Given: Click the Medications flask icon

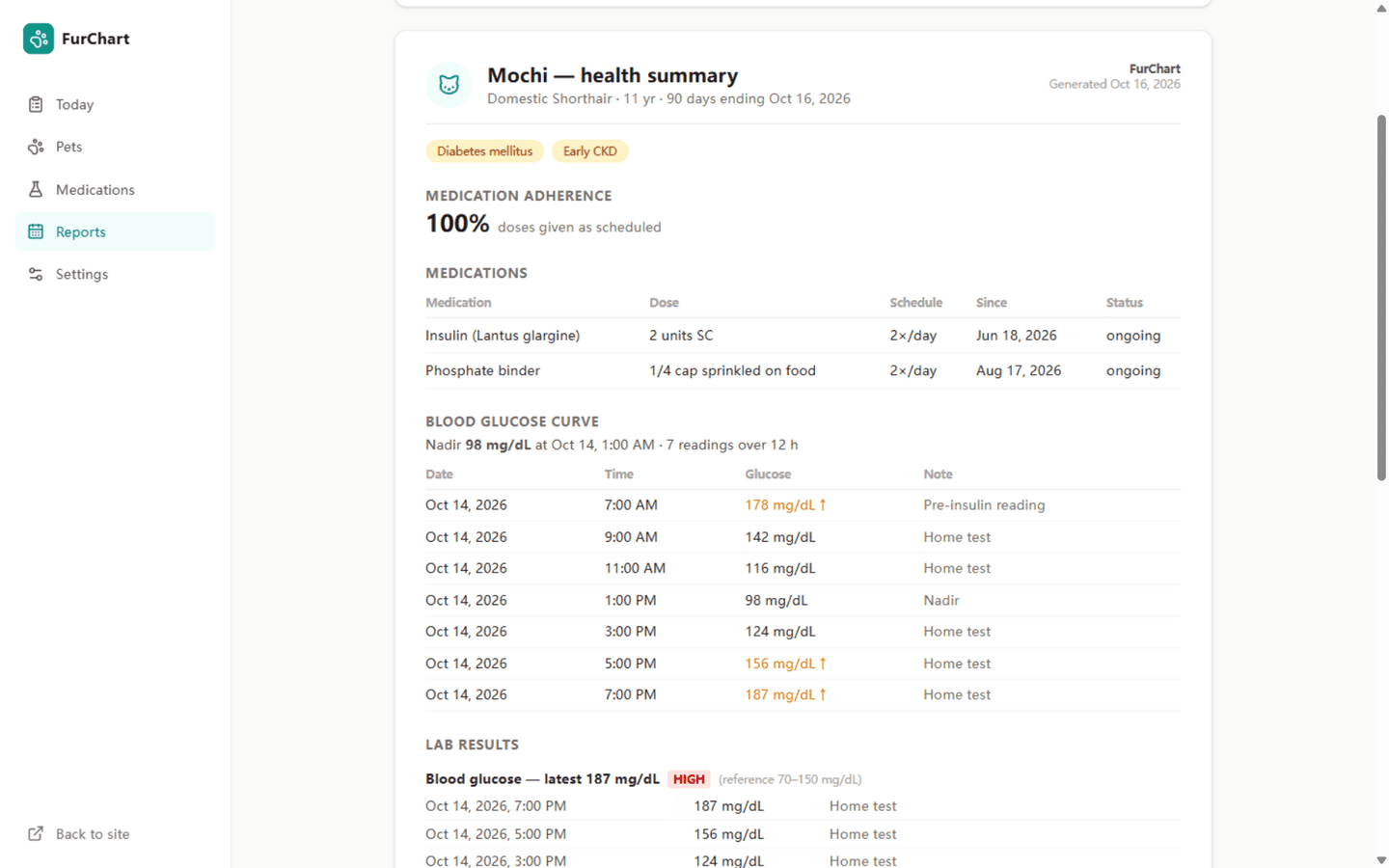Looking at the screenshot, I should click(x=36, y=189).
